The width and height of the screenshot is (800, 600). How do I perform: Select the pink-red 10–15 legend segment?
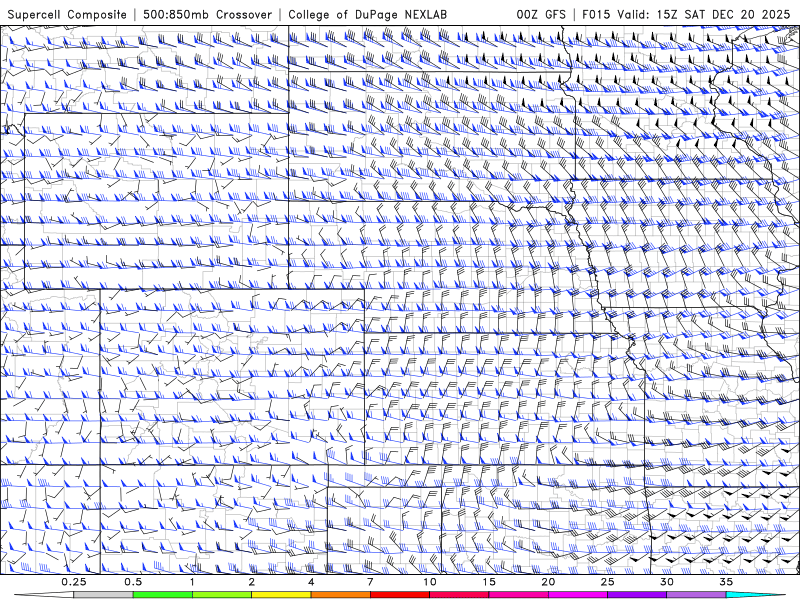coord(459,595)
